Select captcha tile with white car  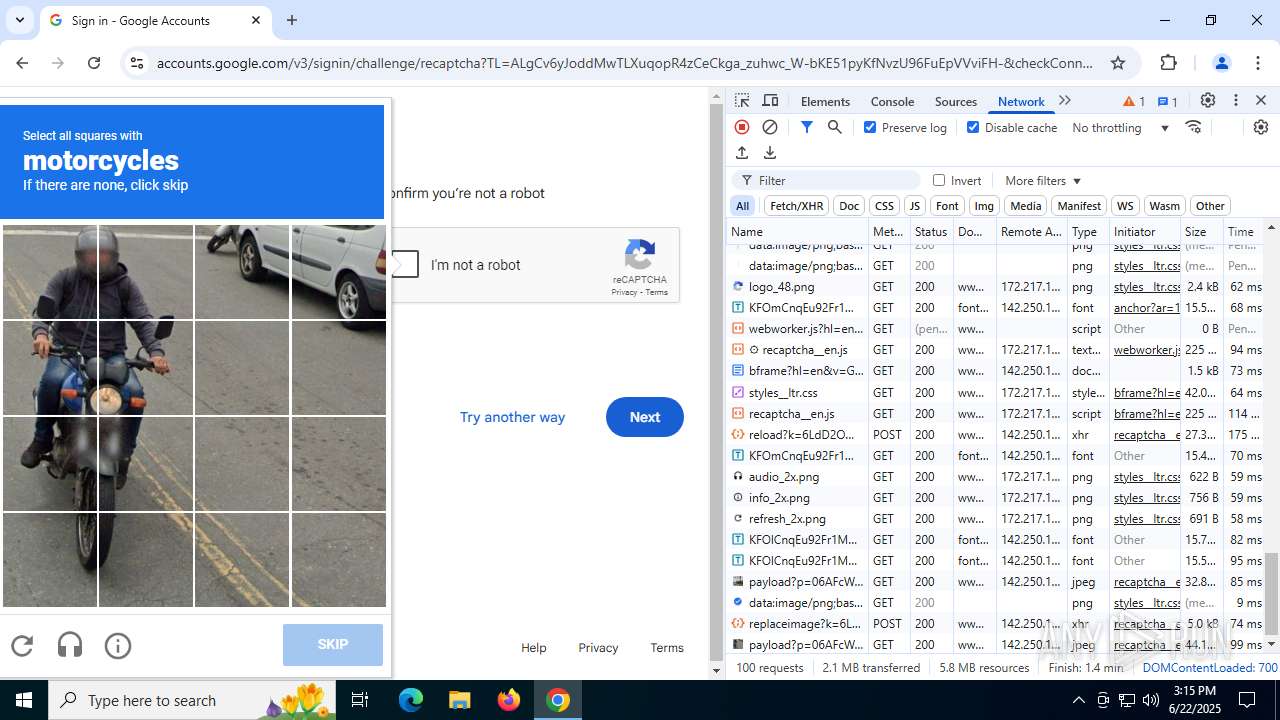coord(338,272)
